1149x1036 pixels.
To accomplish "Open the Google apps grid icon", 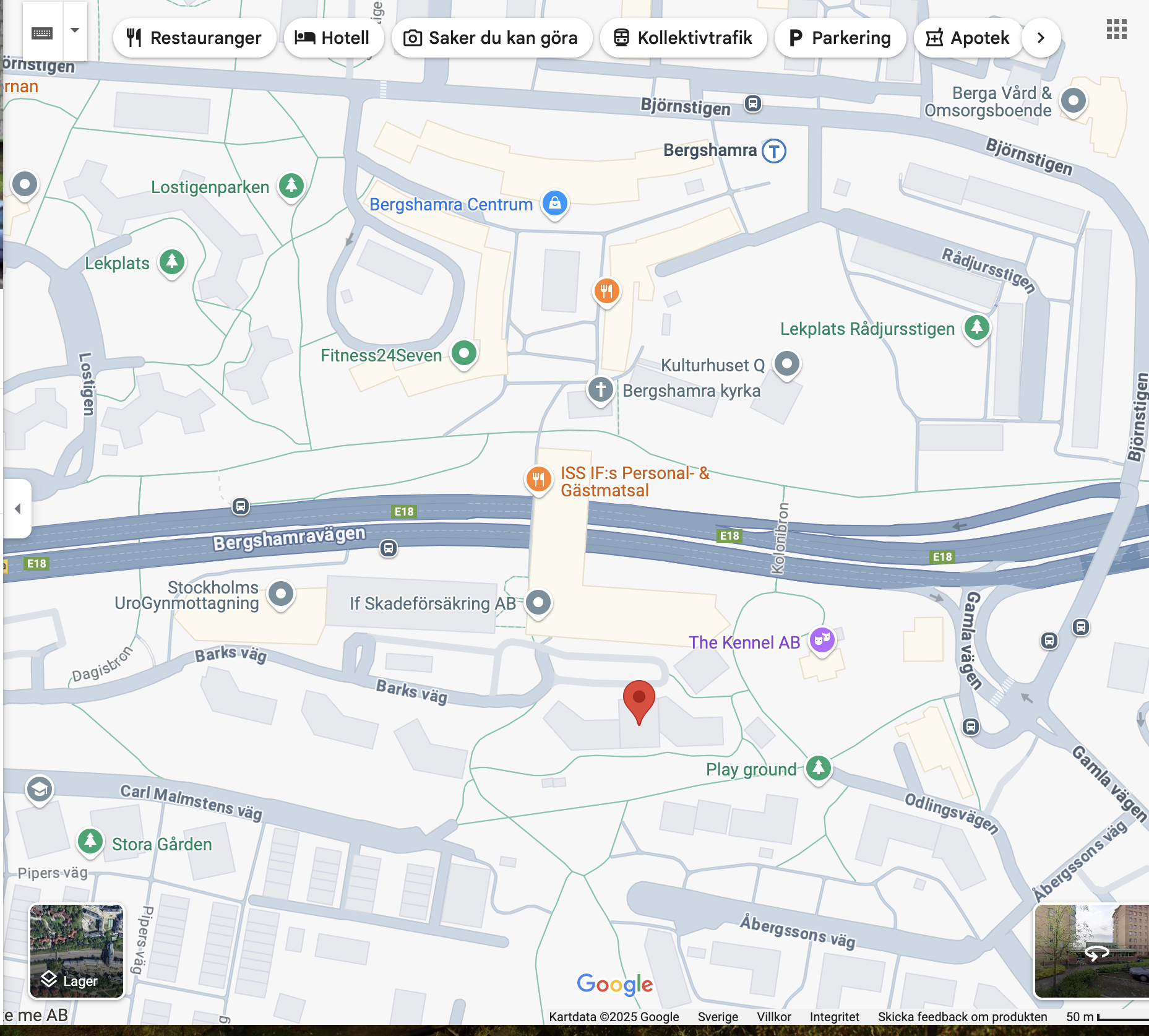I will [1116, 29].
